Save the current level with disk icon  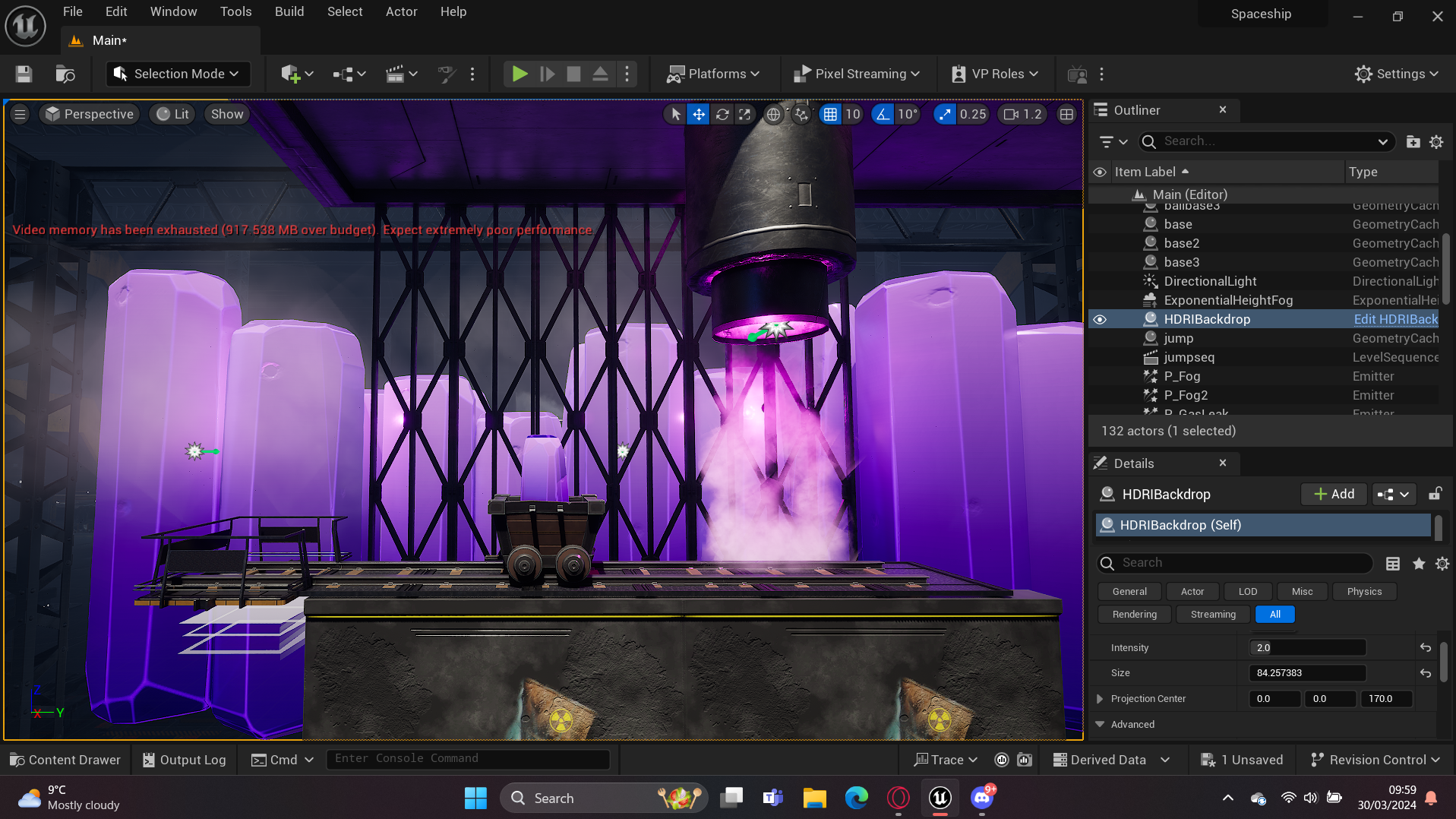(24, 74)
